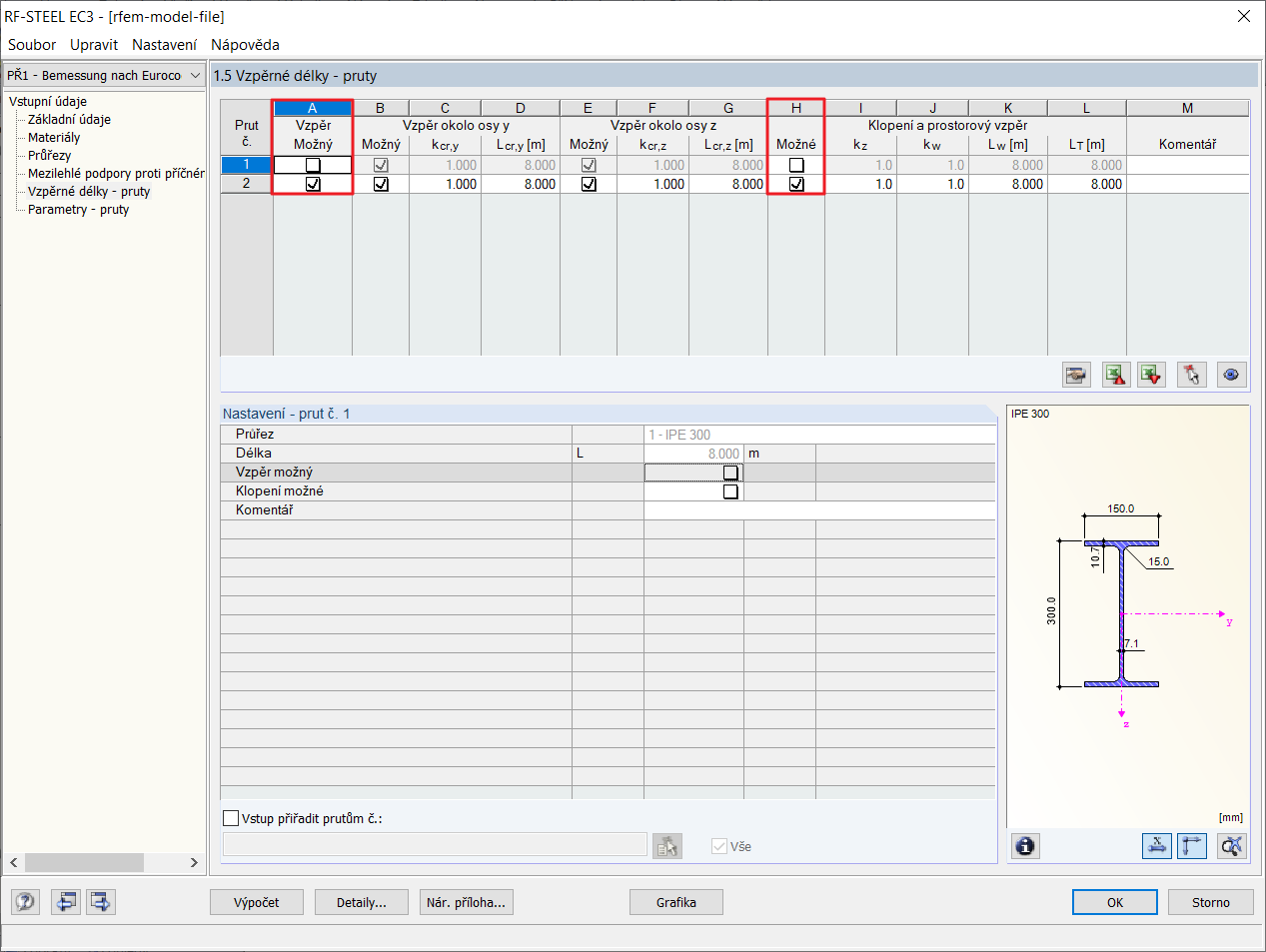This screenshot has width=1266, height=952.
Task: Click the cross-section info icon under IPE 300
Action: click(x=1025, y=846)
